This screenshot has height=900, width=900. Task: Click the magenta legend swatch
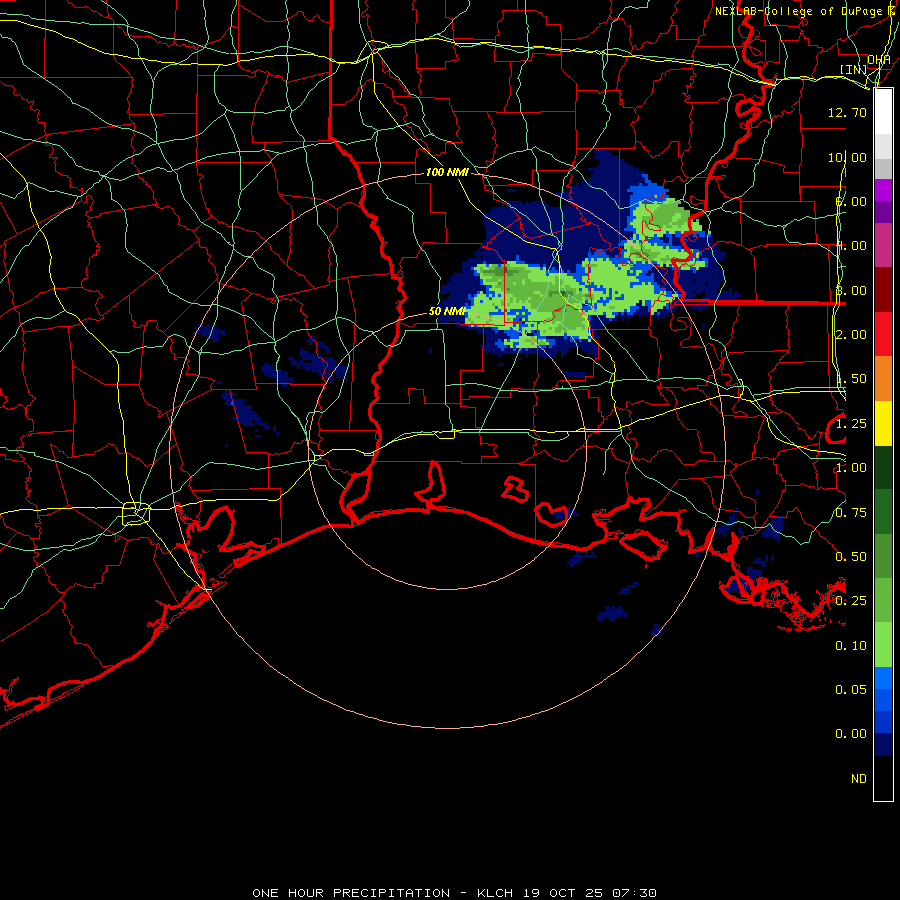pyautogui.click(x=883, y=190)
